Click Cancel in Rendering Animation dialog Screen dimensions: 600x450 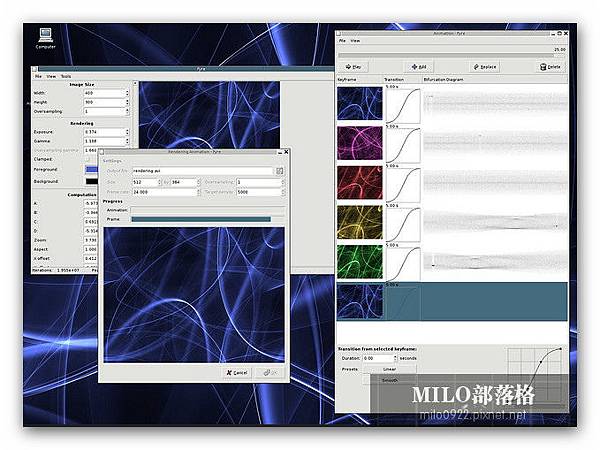coord(237,373)
